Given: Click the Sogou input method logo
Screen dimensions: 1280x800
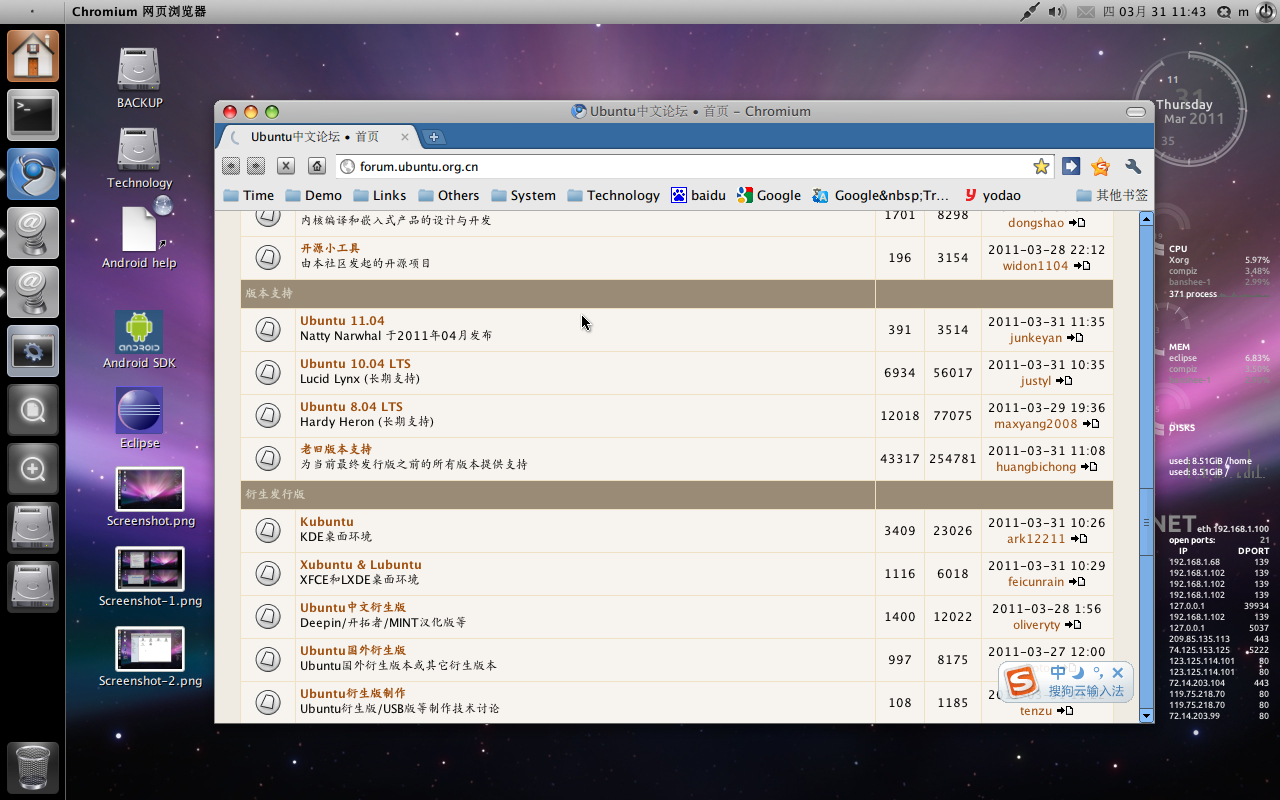Looking at the screenshot, I should [x=1022, y=682].
